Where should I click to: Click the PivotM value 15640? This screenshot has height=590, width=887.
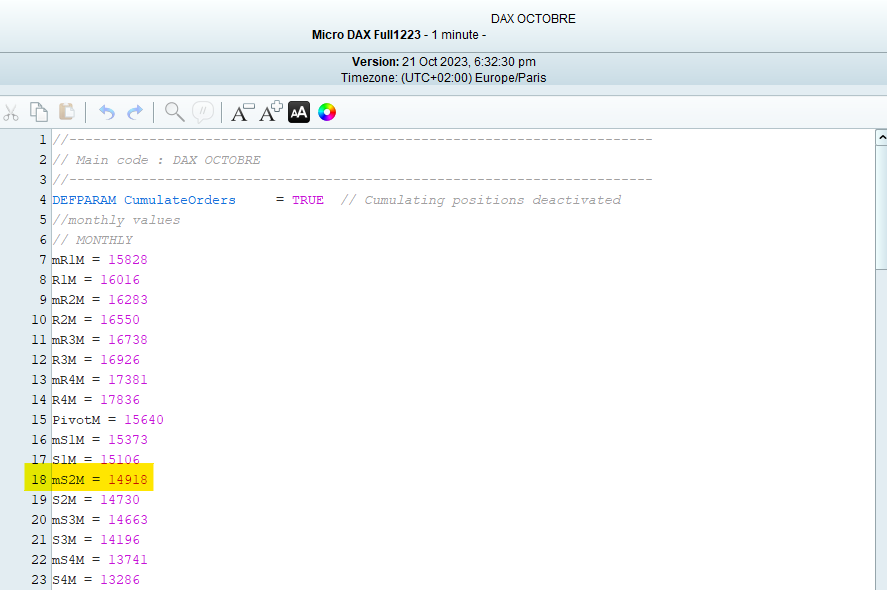pyautogui.click(x=144, y=420)
